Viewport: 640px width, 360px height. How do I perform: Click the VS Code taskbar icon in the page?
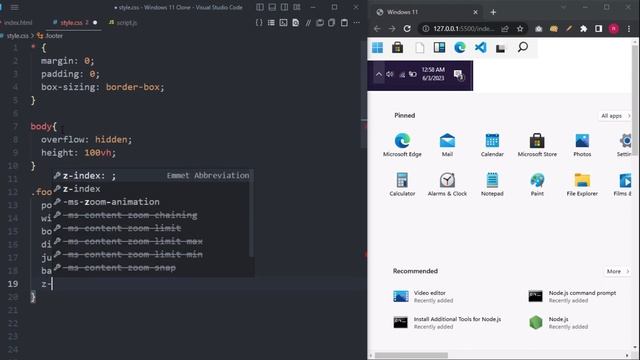[x=481, y=48]
